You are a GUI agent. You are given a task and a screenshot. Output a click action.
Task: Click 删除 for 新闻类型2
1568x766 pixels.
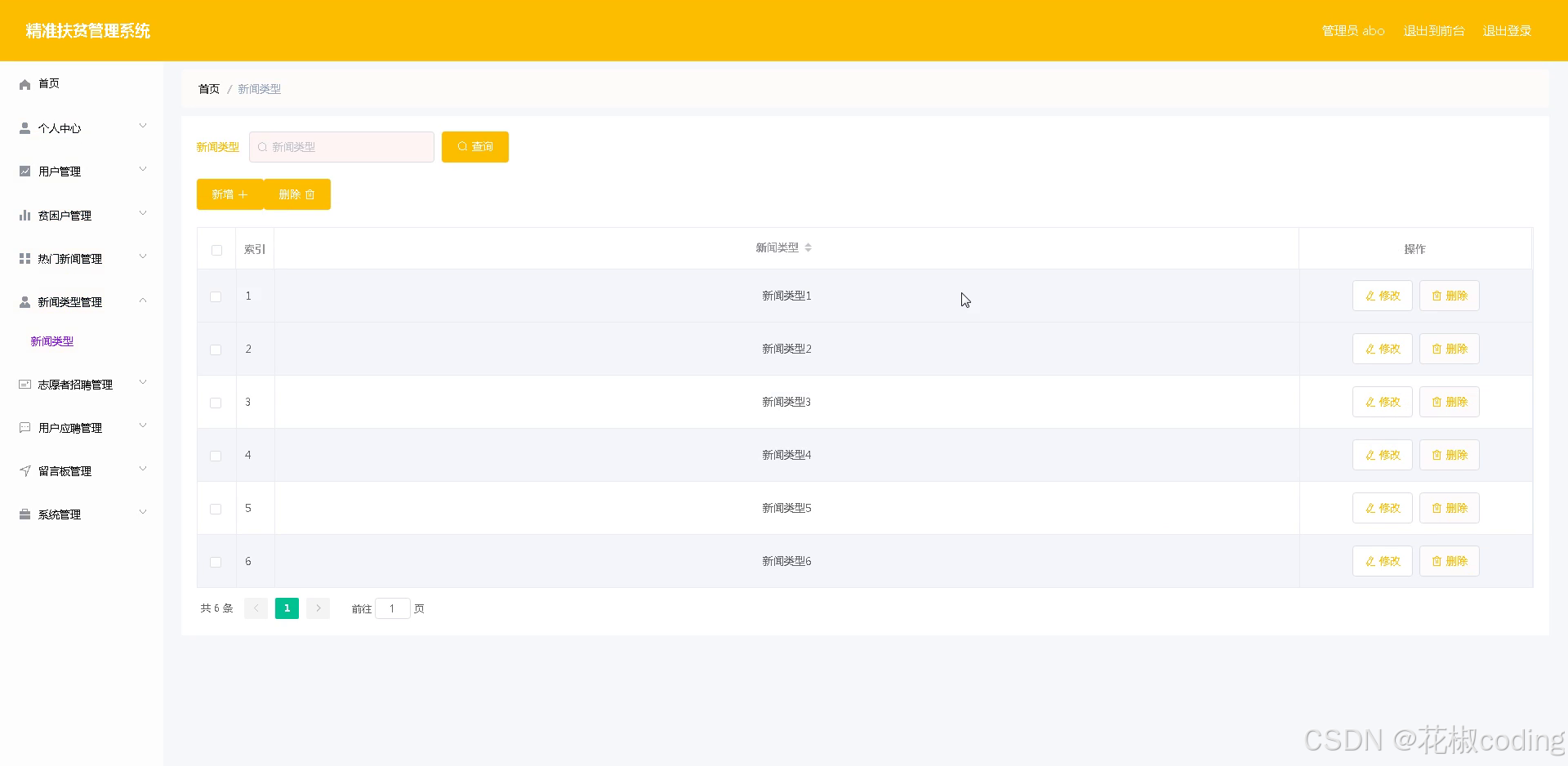pos(1450,349)
